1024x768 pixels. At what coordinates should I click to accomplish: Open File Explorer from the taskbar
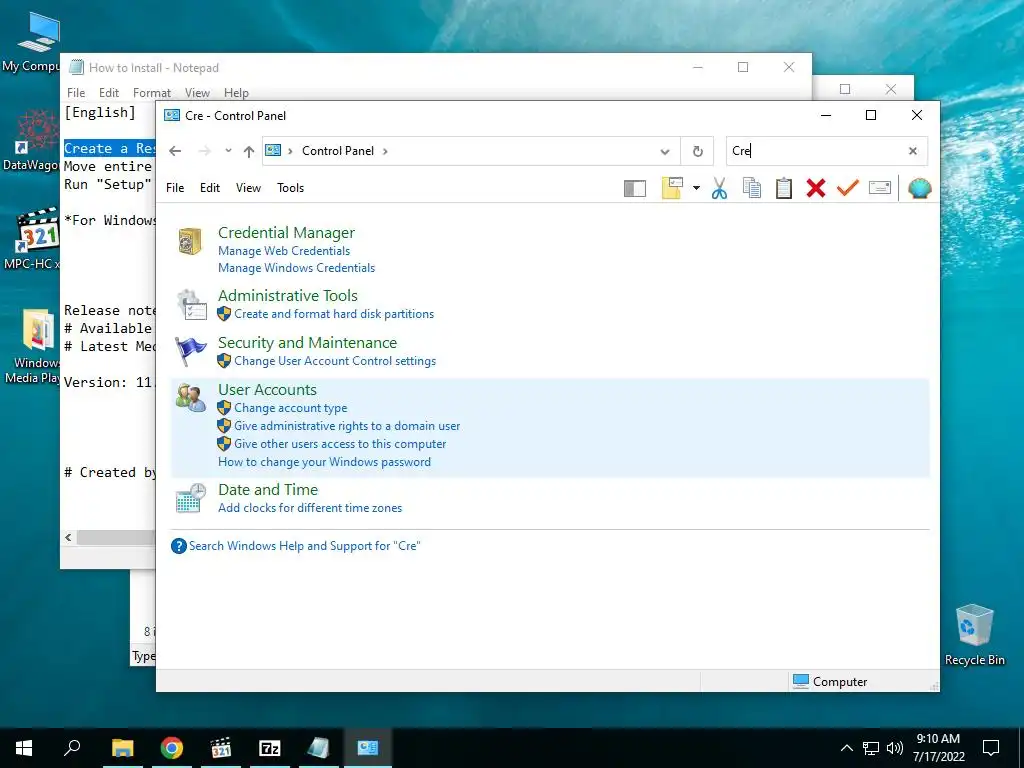coord(122,748)
